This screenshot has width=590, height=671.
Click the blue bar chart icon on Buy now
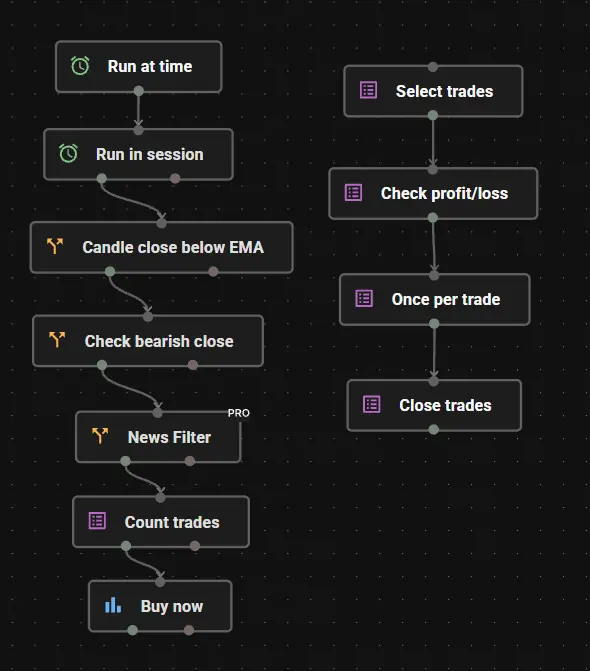click(113, 606)
